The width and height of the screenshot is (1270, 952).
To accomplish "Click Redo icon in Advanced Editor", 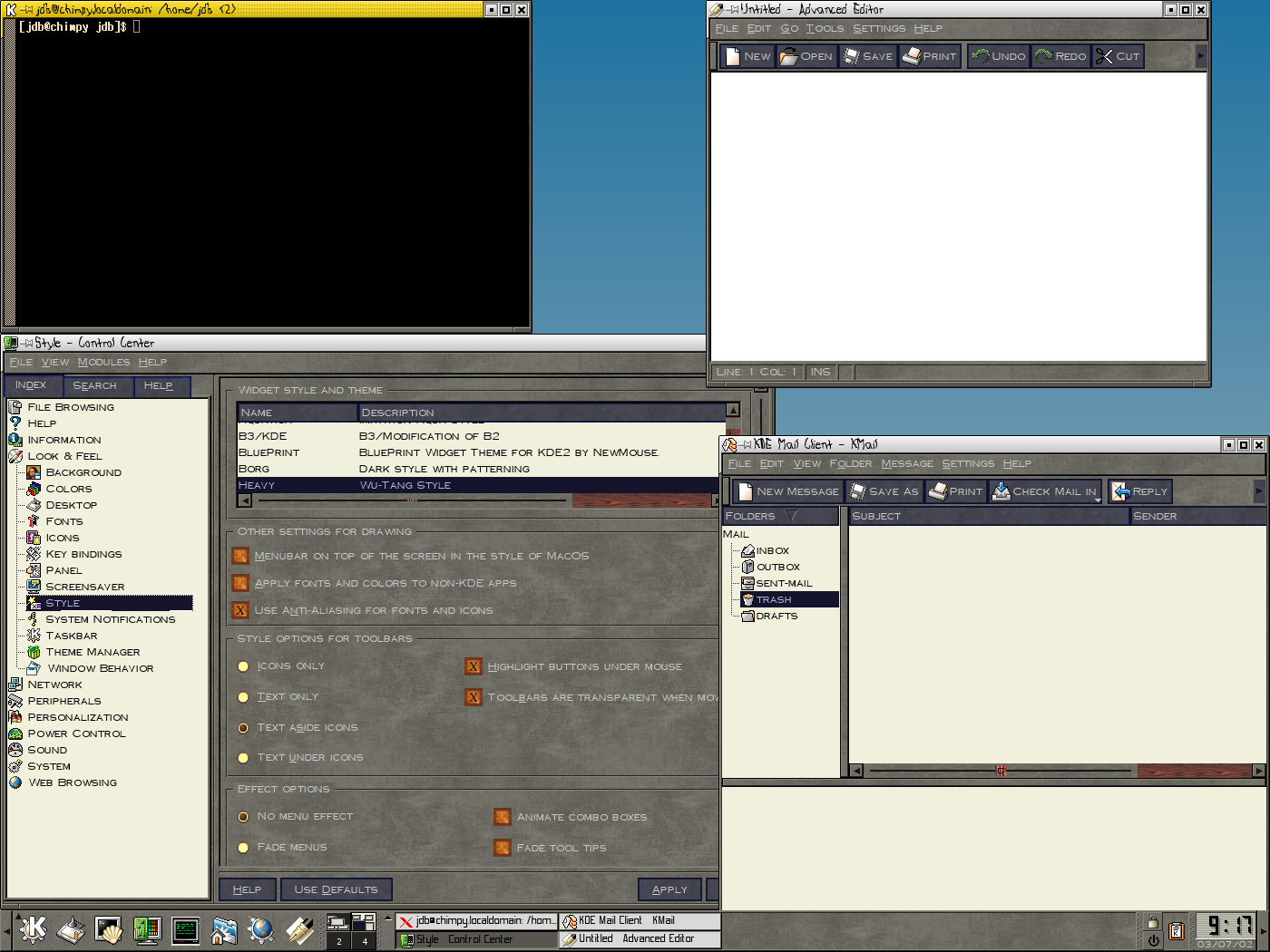I will tap(1044, 56).
